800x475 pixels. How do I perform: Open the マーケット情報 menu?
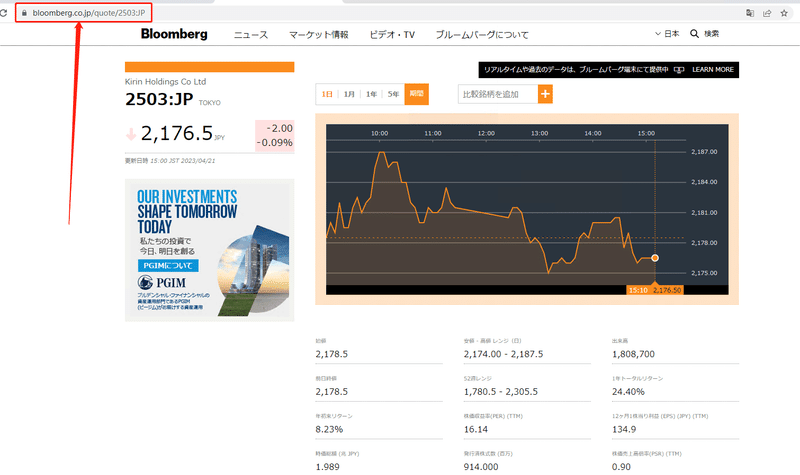coord(319,35)
